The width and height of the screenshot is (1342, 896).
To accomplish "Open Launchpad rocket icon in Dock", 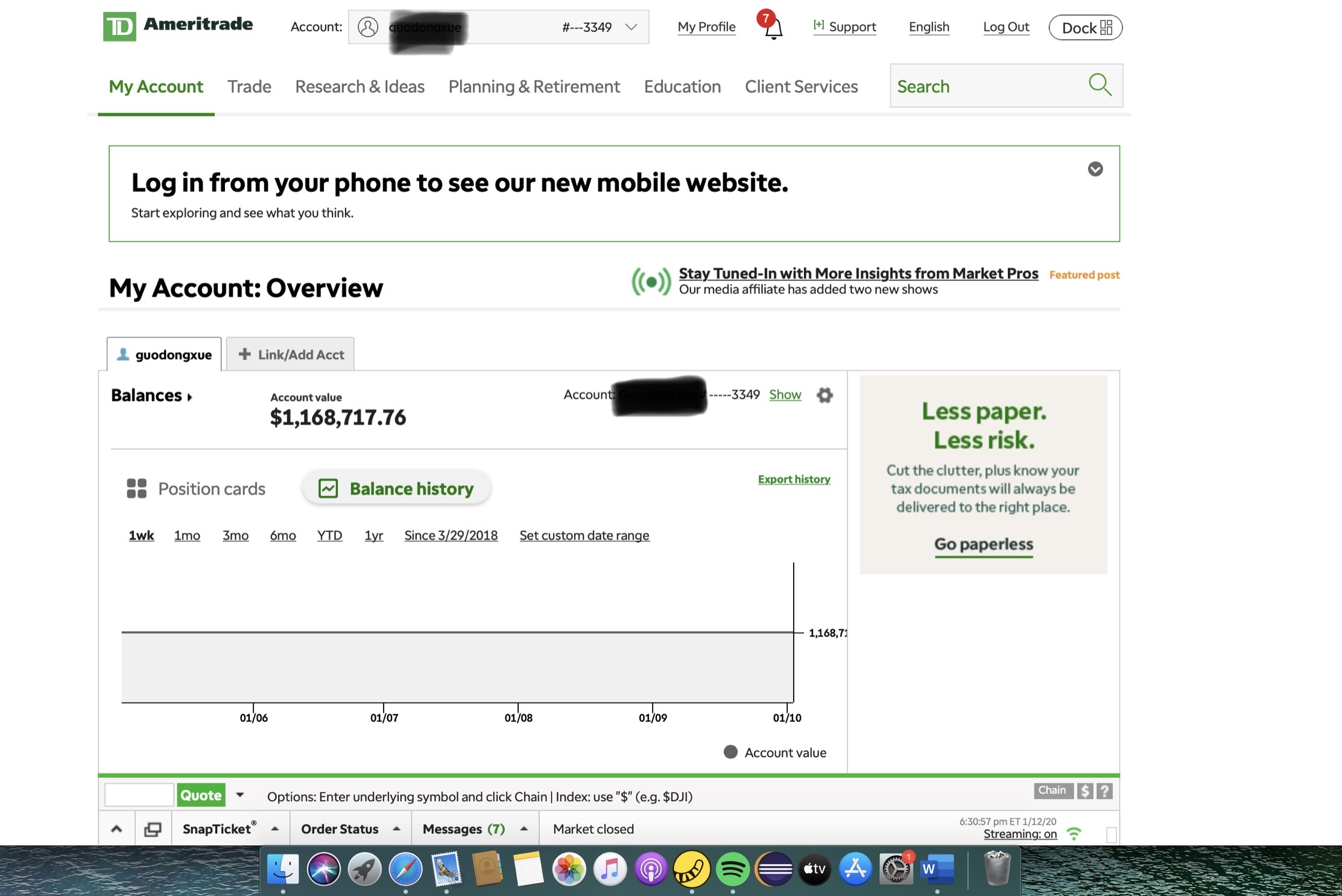I will [364, 869].
